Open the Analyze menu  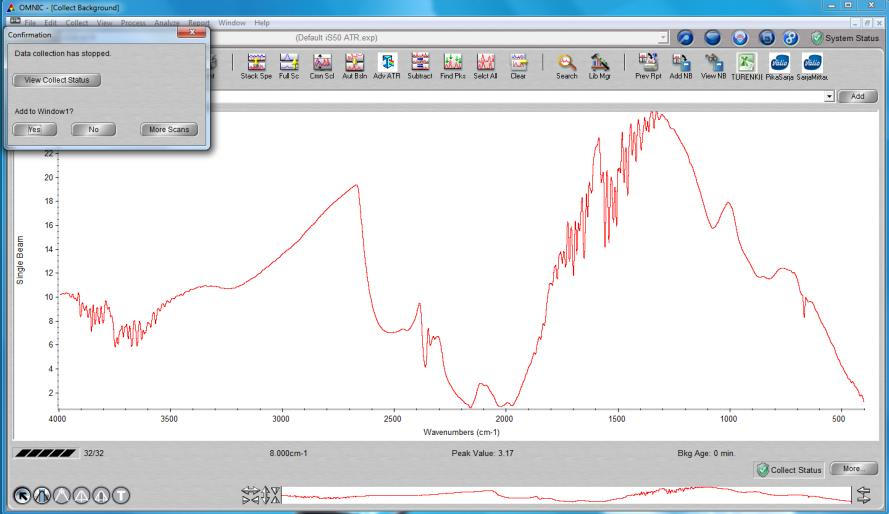pos(167,23)
